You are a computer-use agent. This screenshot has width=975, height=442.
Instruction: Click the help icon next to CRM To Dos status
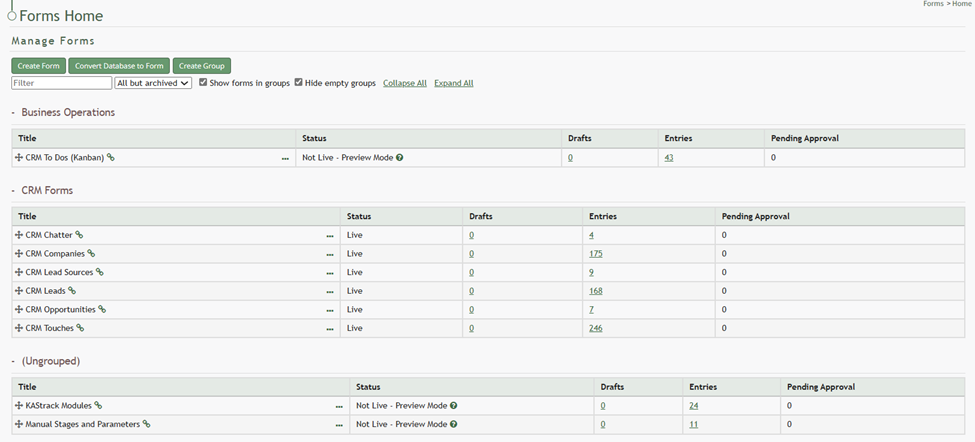[x=400, y=158]
